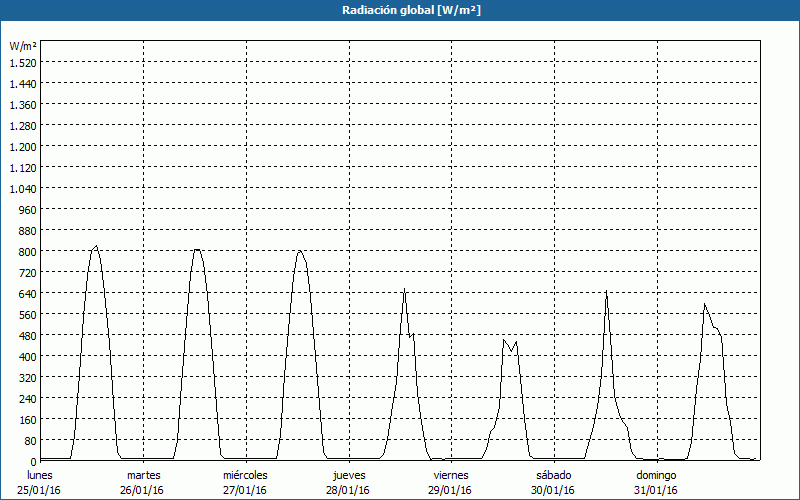Screen dimensions: 800x500
Task: Click the 25/01/16 date label
Action: 40,490
